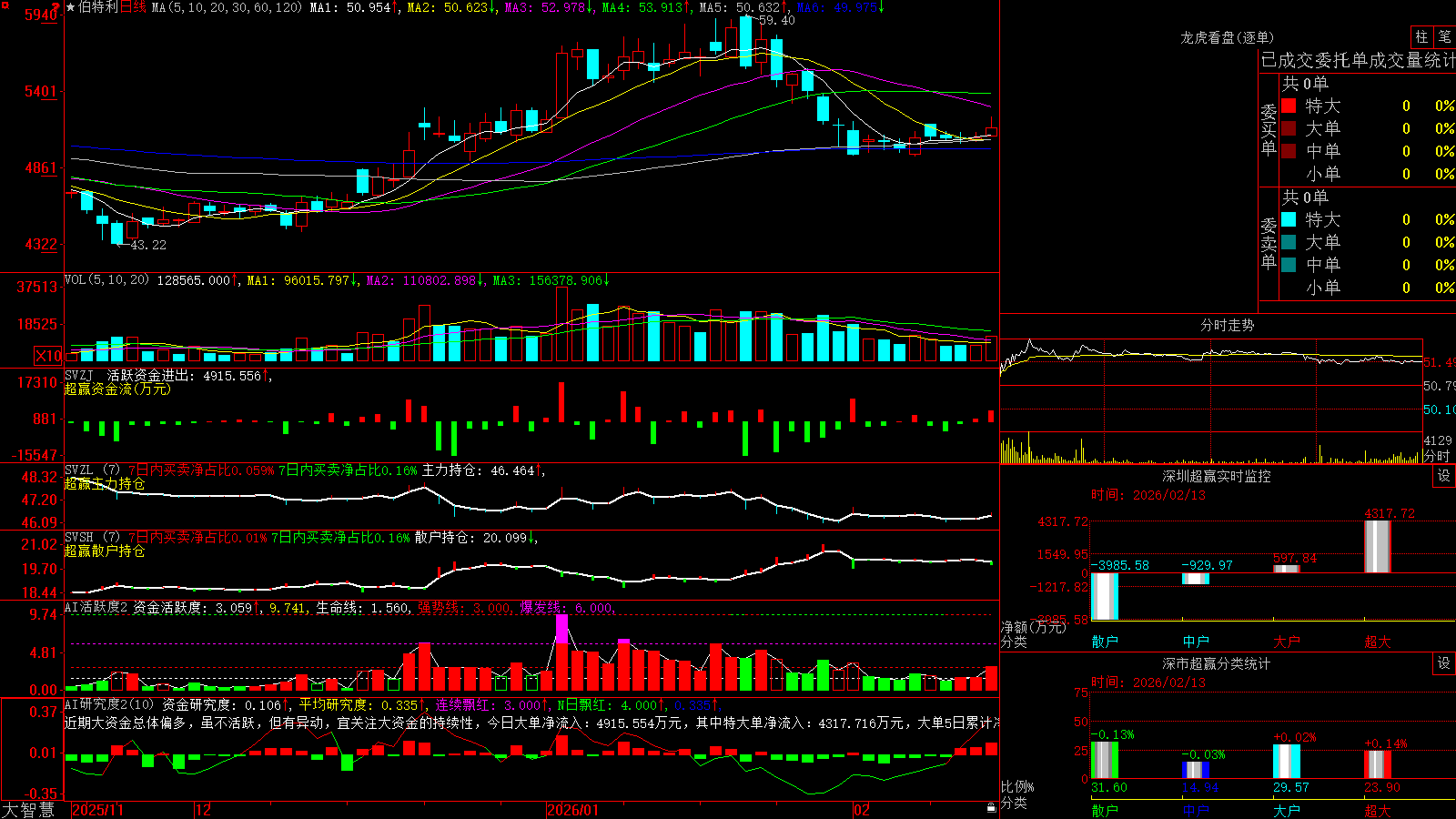Click the VOL(5,10,20) indicator label
Viewport: 1456px width, 819px height.
tap(106, 280)
